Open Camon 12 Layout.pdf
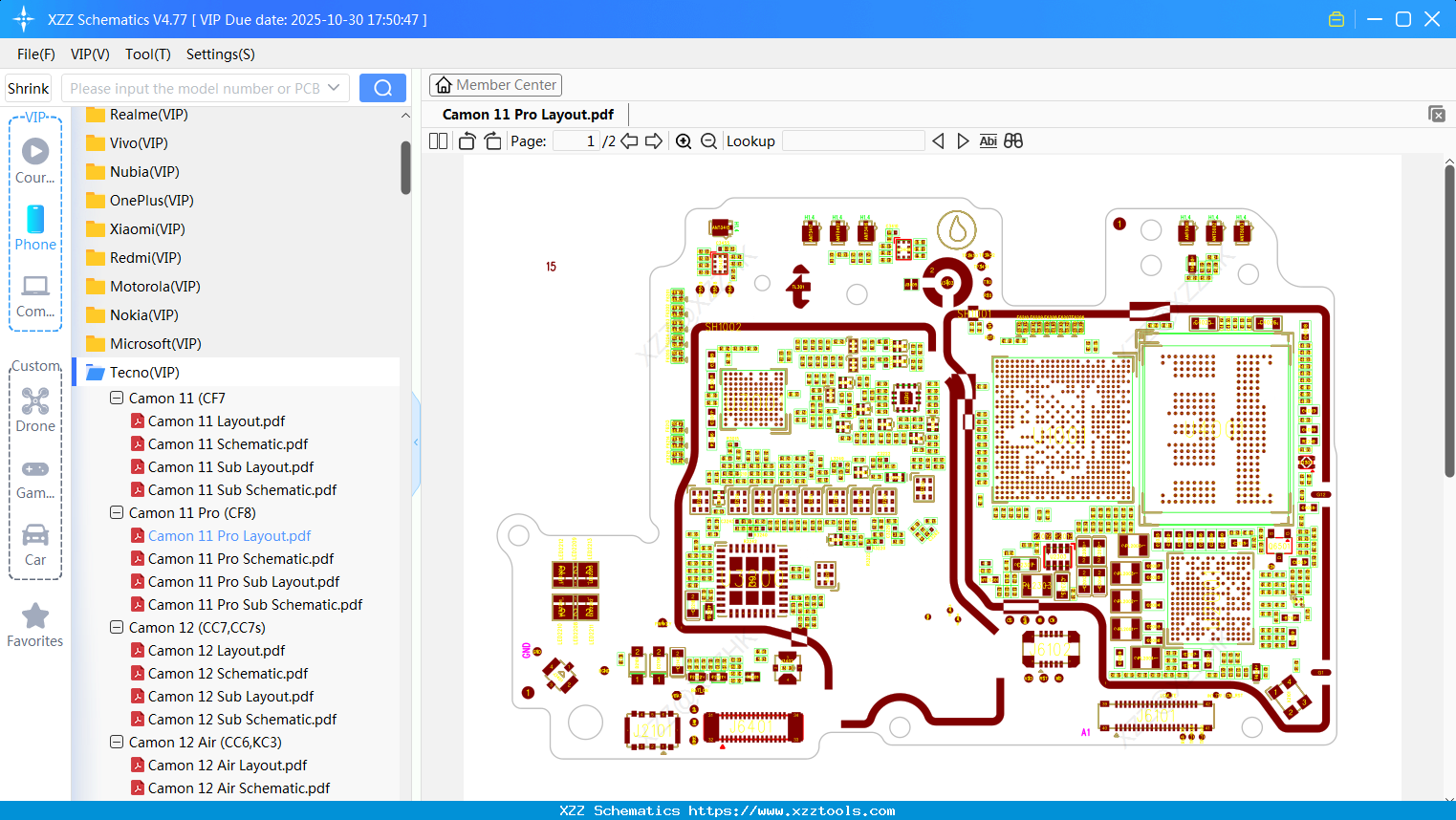Screen dimensions: 1456x820 point(216,651)
